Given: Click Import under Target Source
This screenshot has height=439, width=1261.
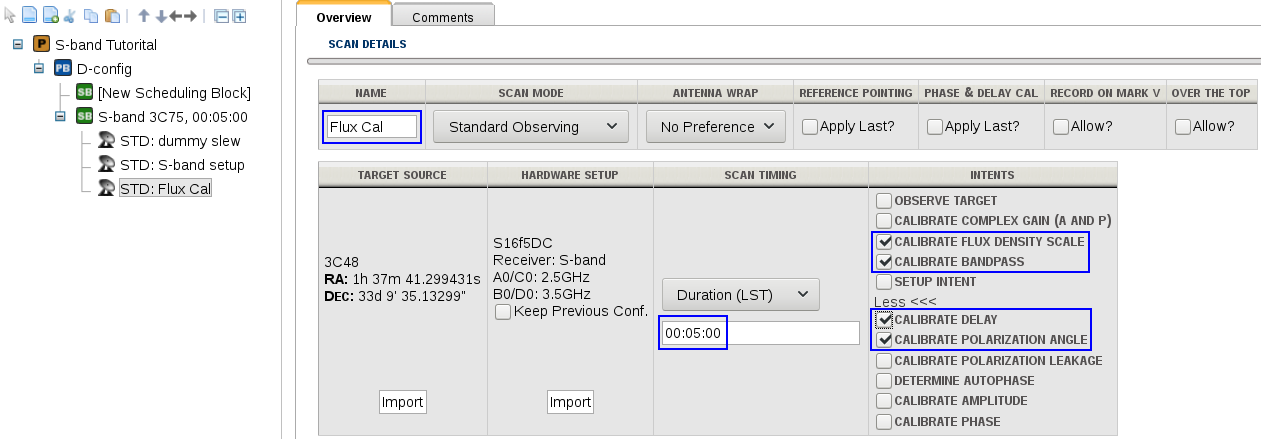Looking at the screenshot, I should pyautogui.click(x=402, y=402).
